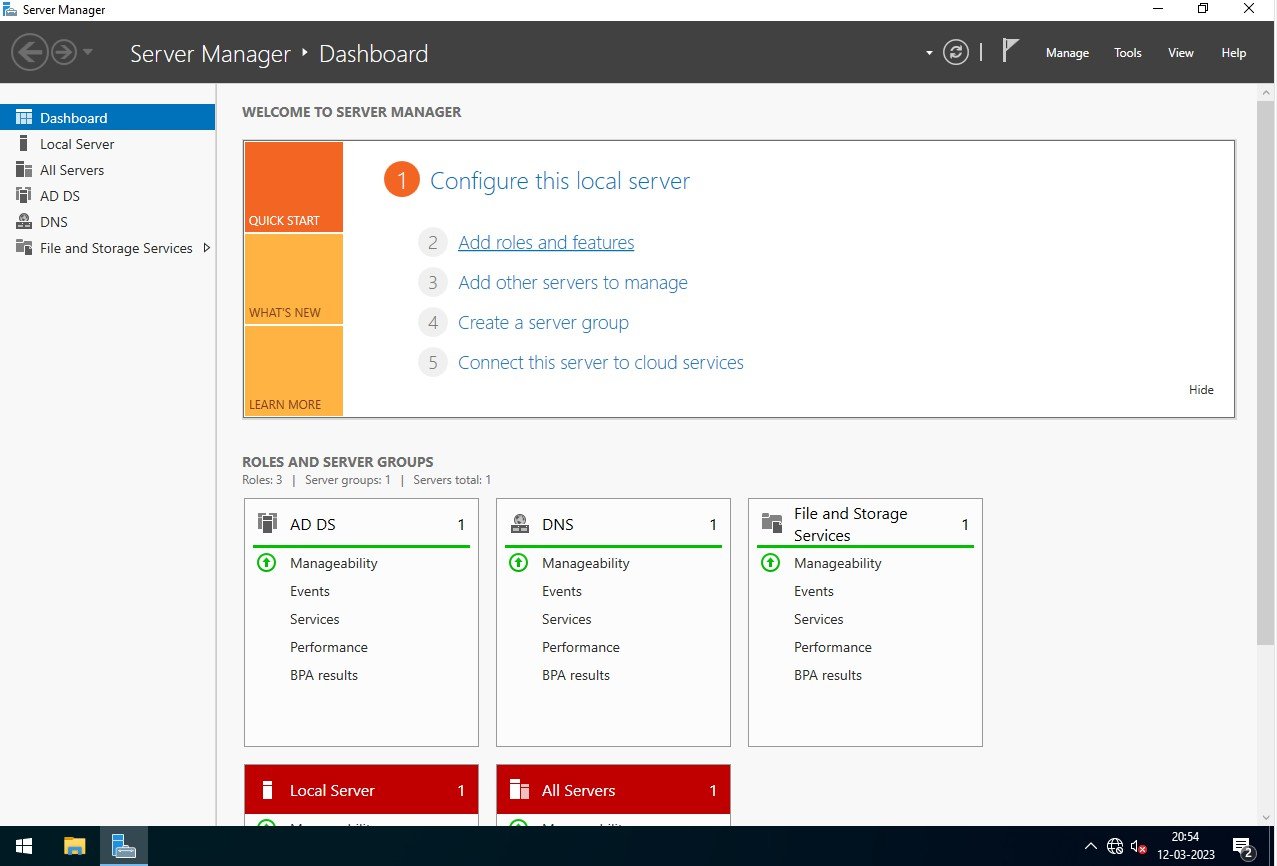Screen dimensions: 1277x866
Task: Open Services in the DNS tile
Action: click(567, 619)
